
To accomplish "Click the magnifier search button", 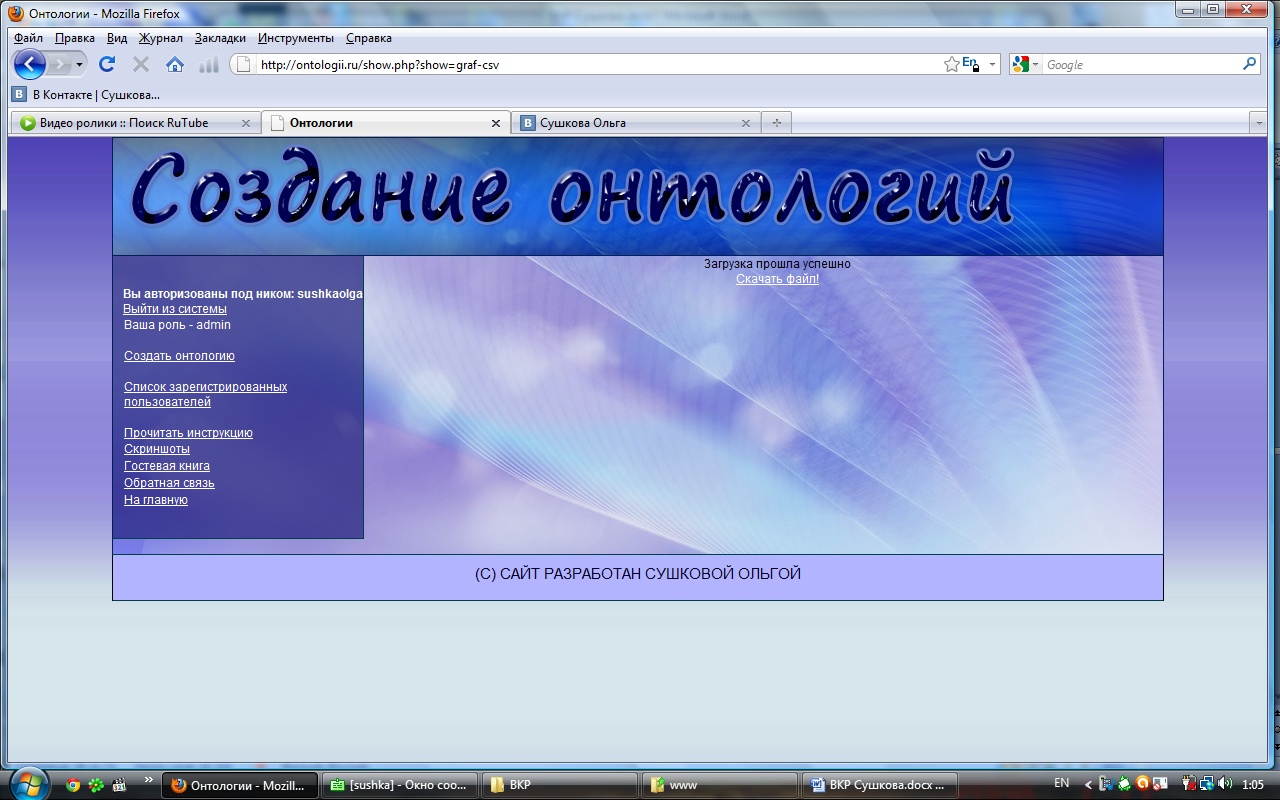I will coord(1249,64).
